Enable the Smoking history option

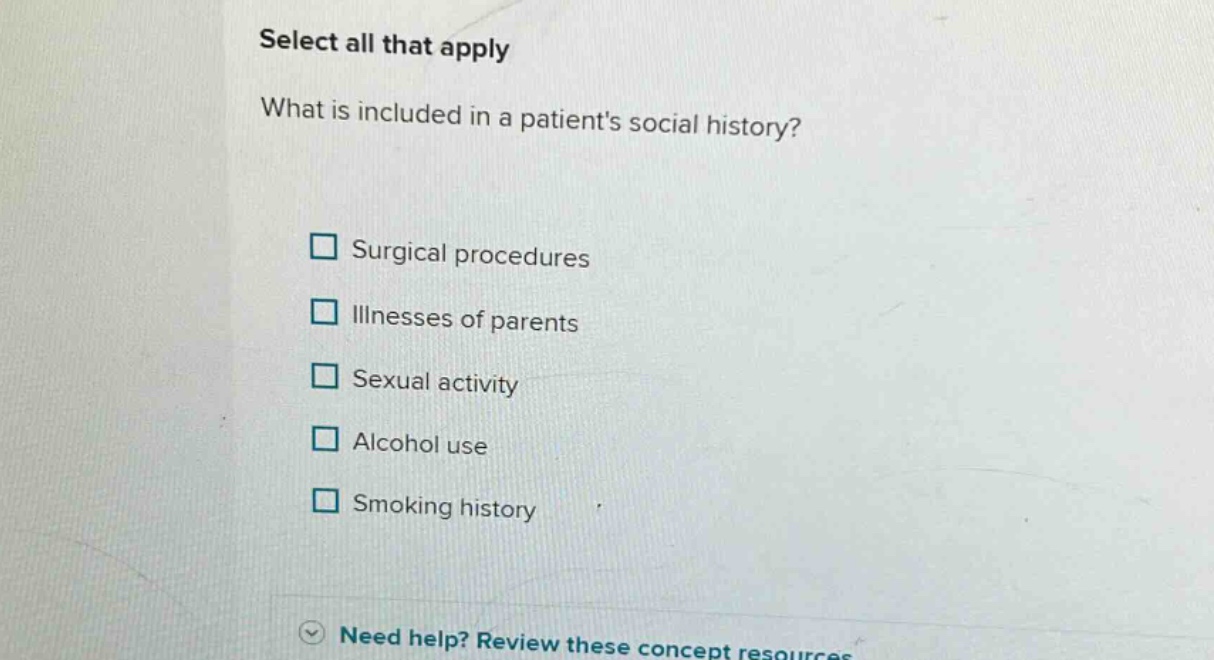322,501
